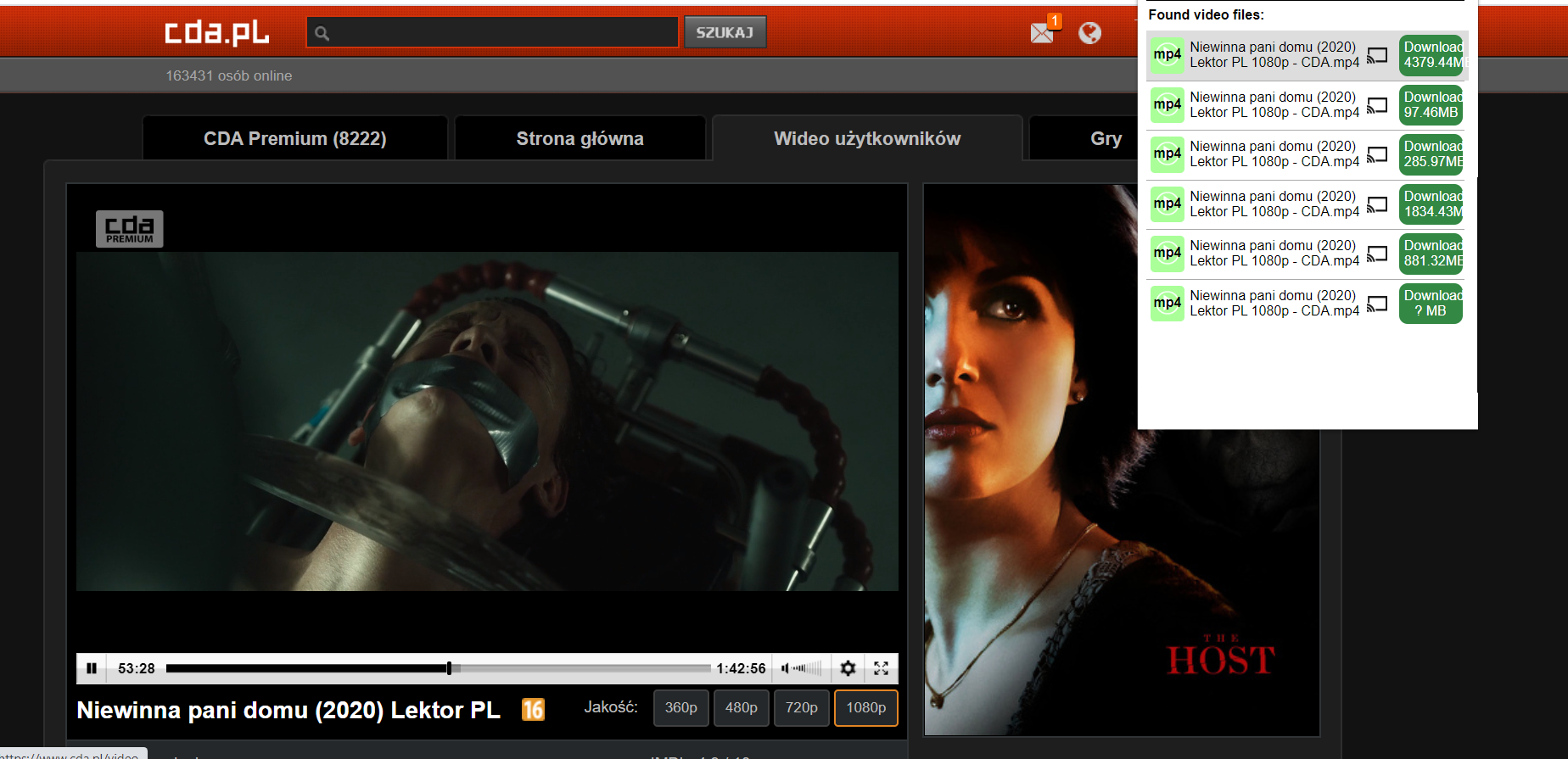Open the messages envelope icon
This screenshot has width=1568, height=759.
[1042, 32]
